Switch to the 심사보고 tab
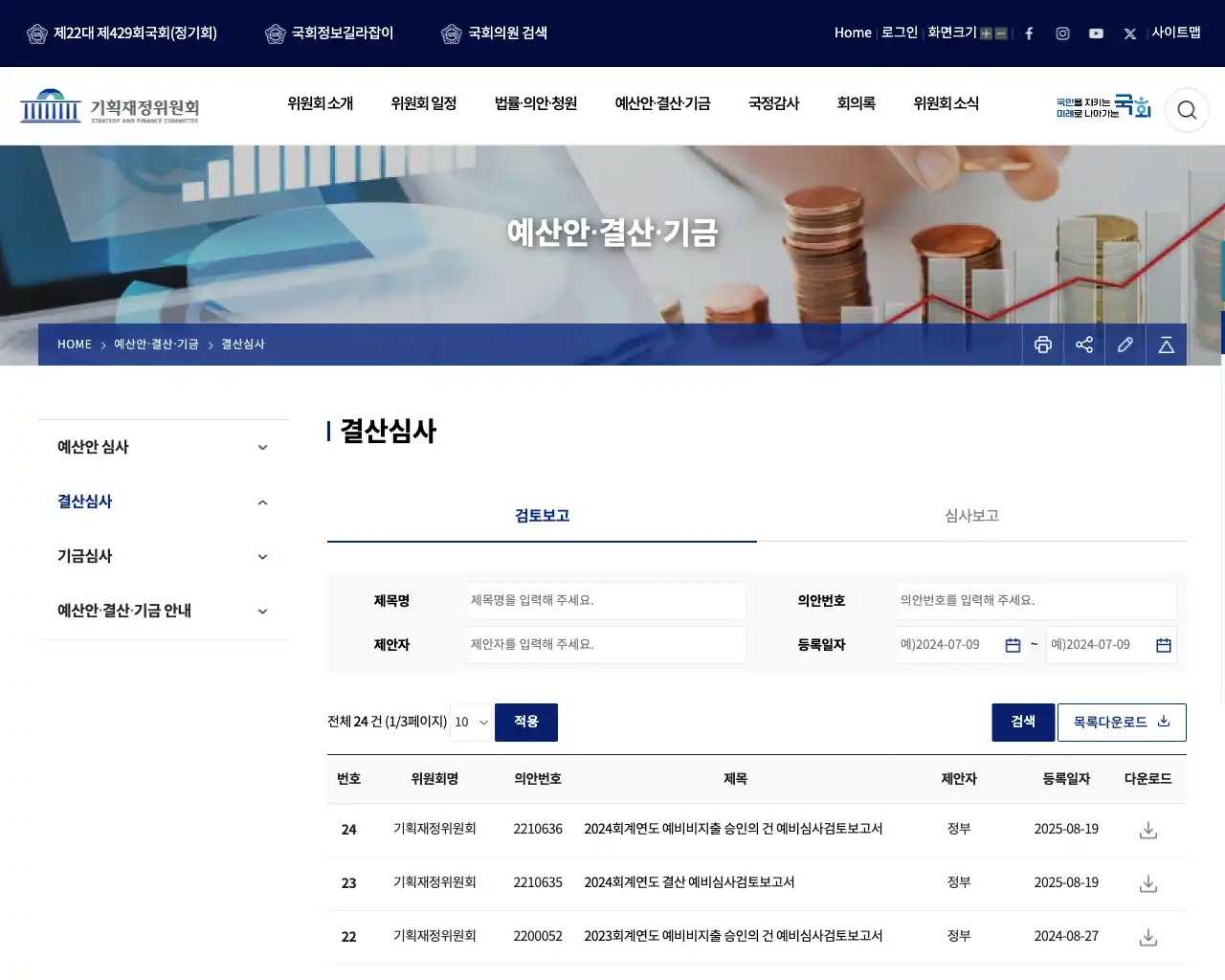The width and height of the screenshot is (1225, 980). pyautogui.click(x=971, y=516)
